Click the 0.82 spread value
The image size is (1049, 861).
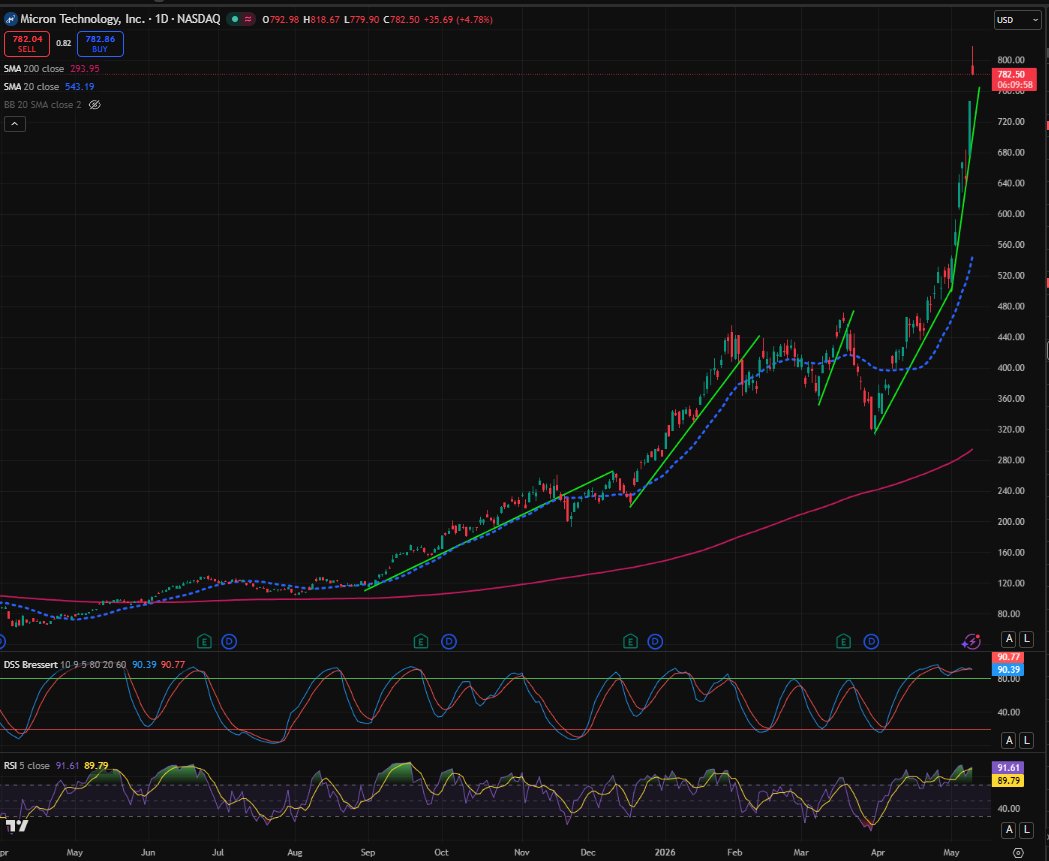click(x=64, y=43)
